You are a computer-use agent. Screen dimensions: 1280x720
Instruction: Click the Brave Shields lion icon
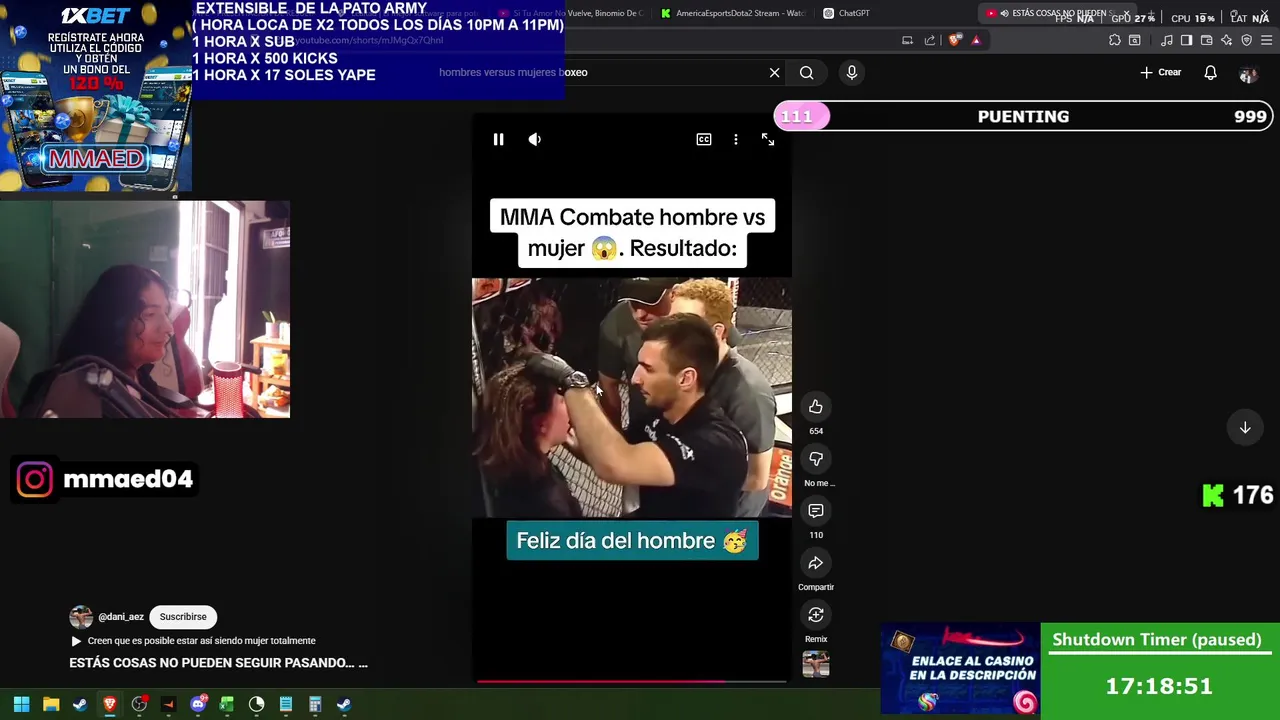955,41
